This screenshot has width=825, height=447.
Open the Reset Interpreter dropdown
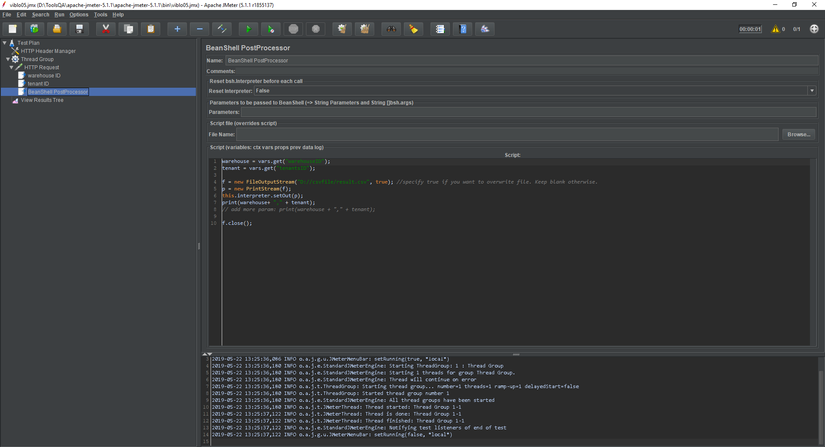[811, 91]
